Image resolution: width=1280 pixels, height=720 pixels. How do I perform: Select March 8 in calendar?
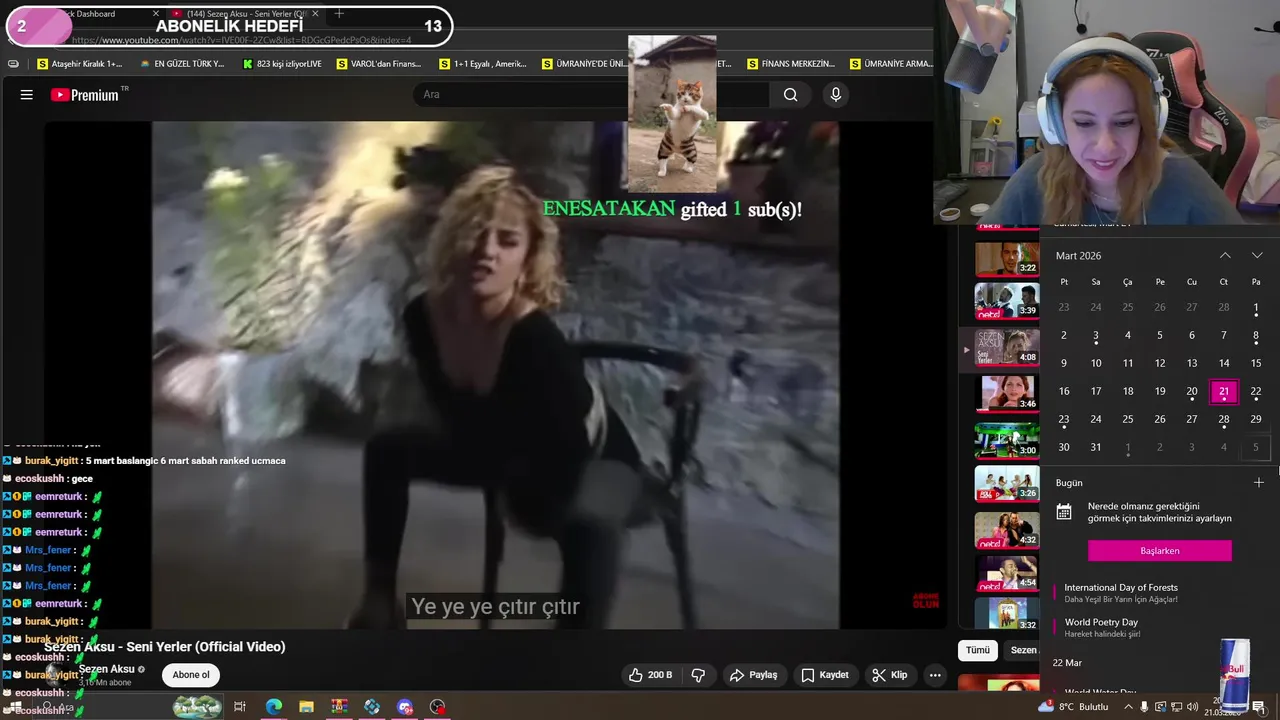pos(1256,336)
